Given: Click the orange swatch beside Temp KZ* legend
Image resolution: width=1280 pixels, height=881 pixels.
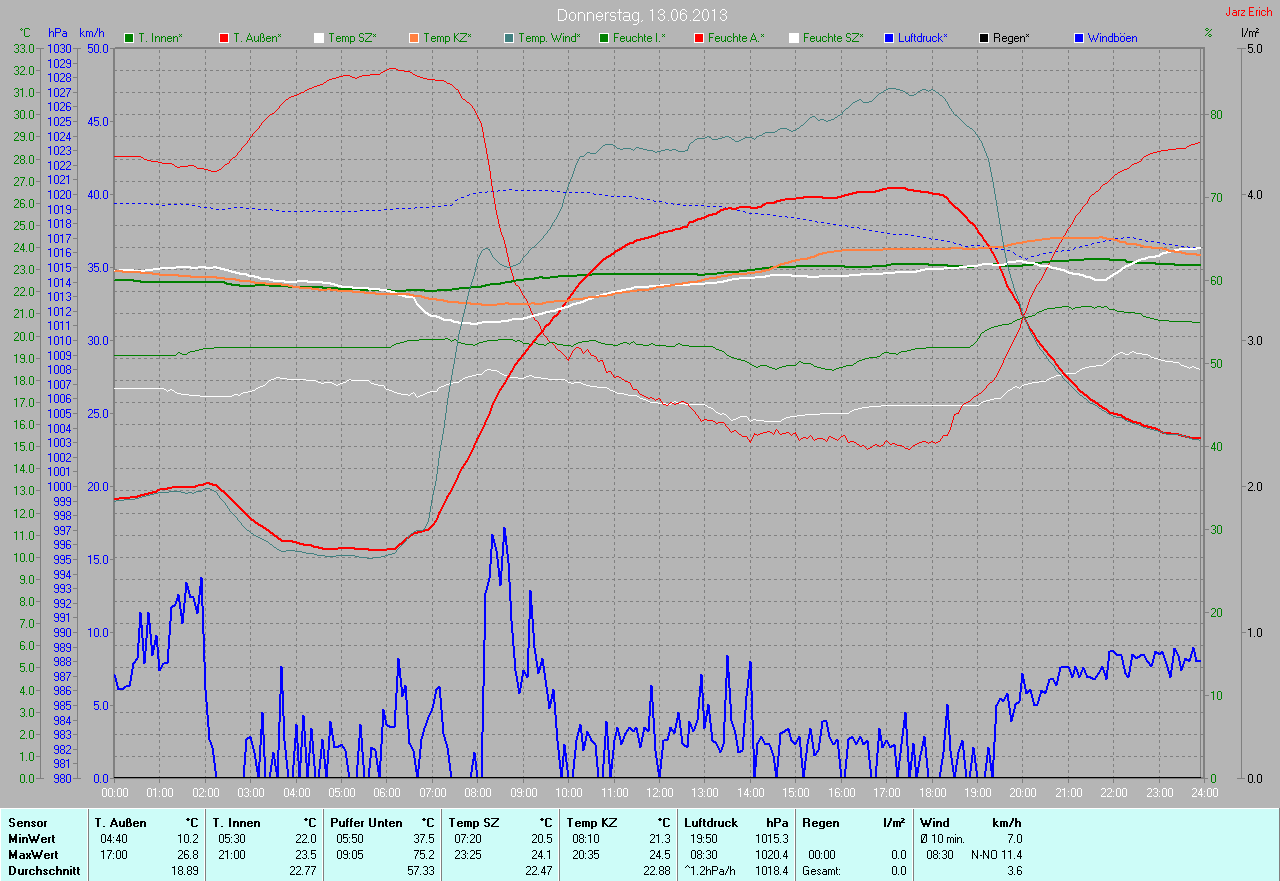Looking at the screenshot, I should (x=414, y=38).
